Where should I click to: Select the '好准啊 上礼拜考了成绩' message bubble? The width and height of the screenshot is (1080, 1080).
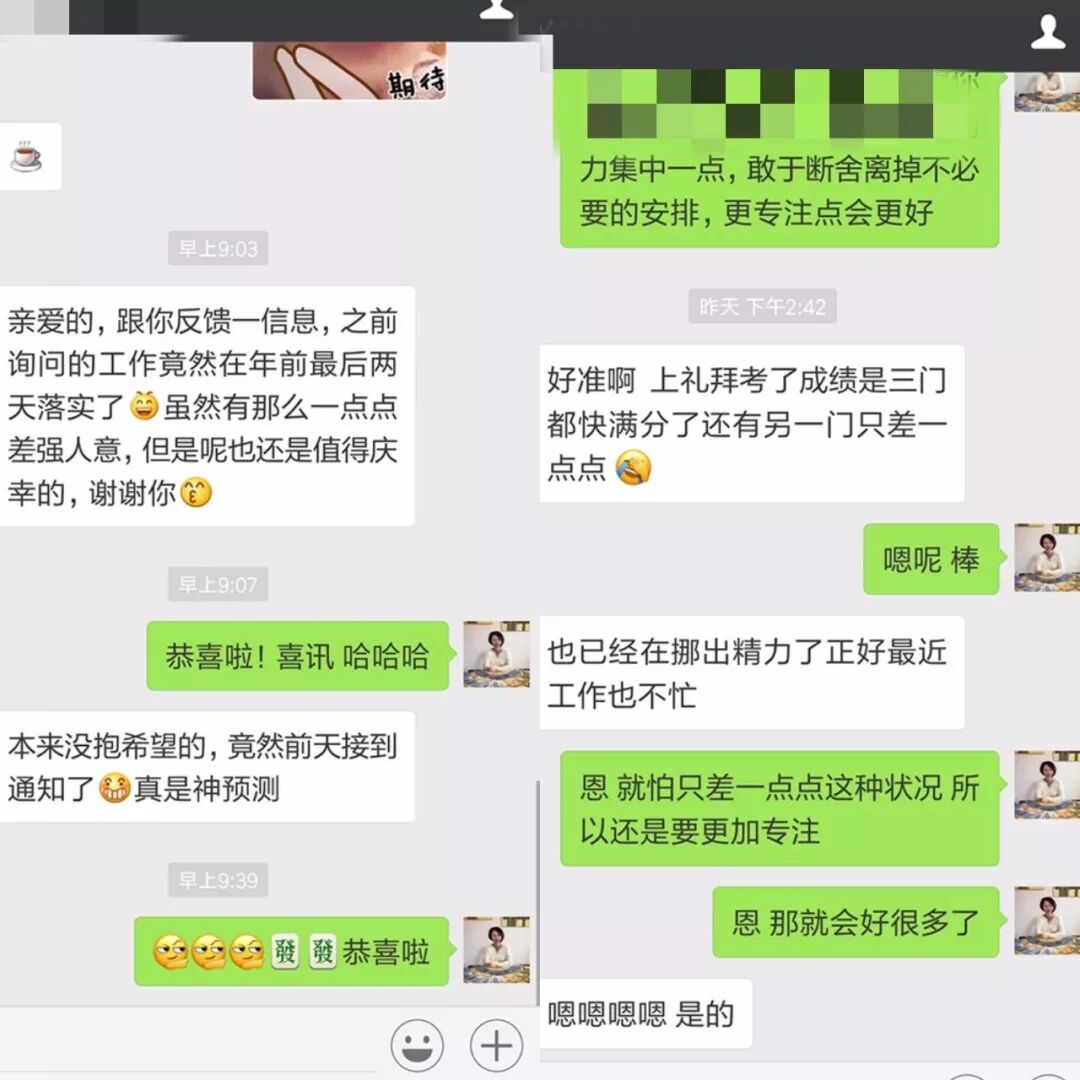click(751, 424)
